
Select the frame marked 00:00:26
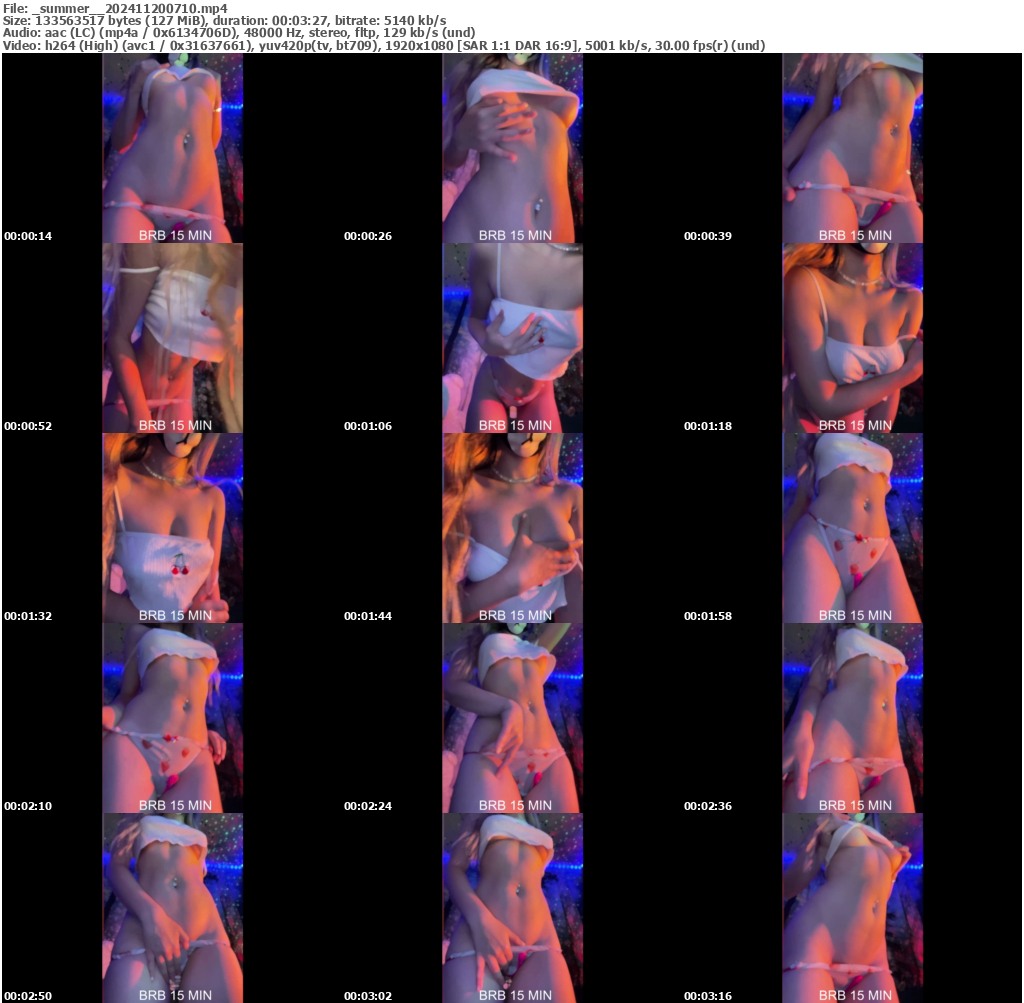pos(512,148)
